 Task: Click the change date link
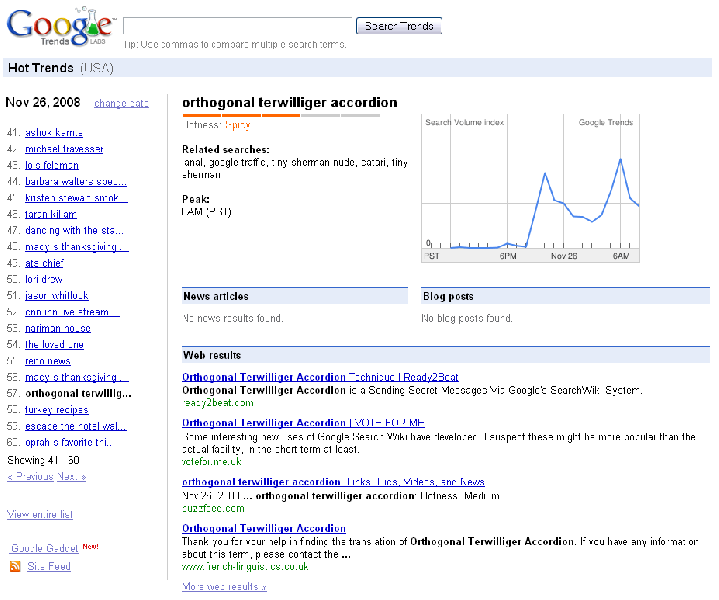[x=121, y=104]
